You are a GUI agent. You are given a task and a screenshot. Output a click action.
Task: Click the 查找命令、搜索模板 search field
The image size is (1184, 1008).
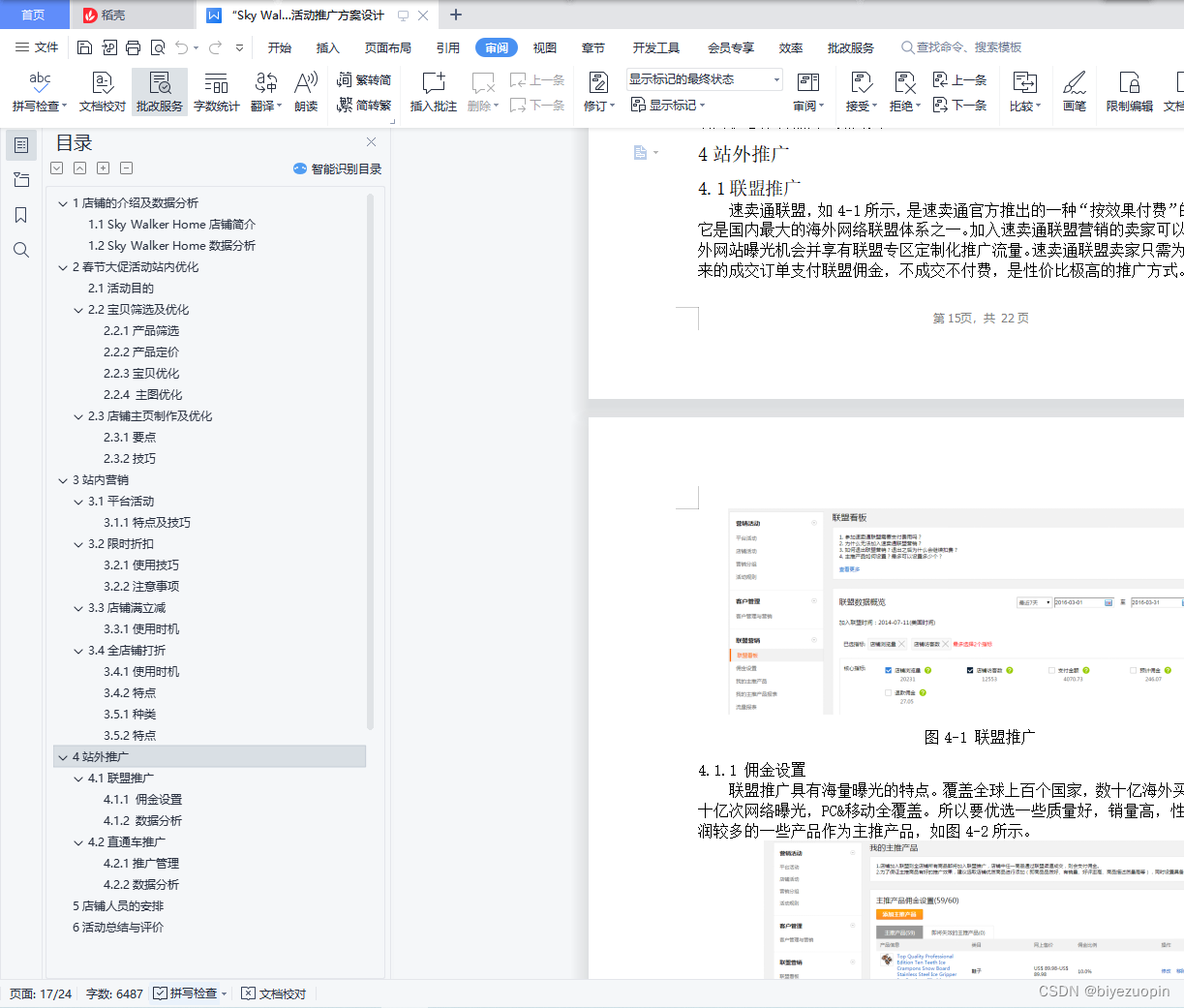962,47
